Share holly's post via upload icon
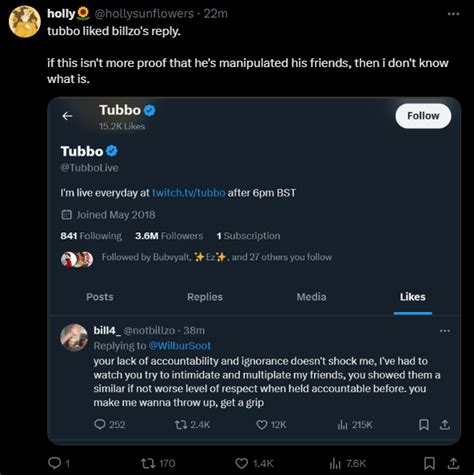Viewport: 474px width, 475px height. (453, 463)
